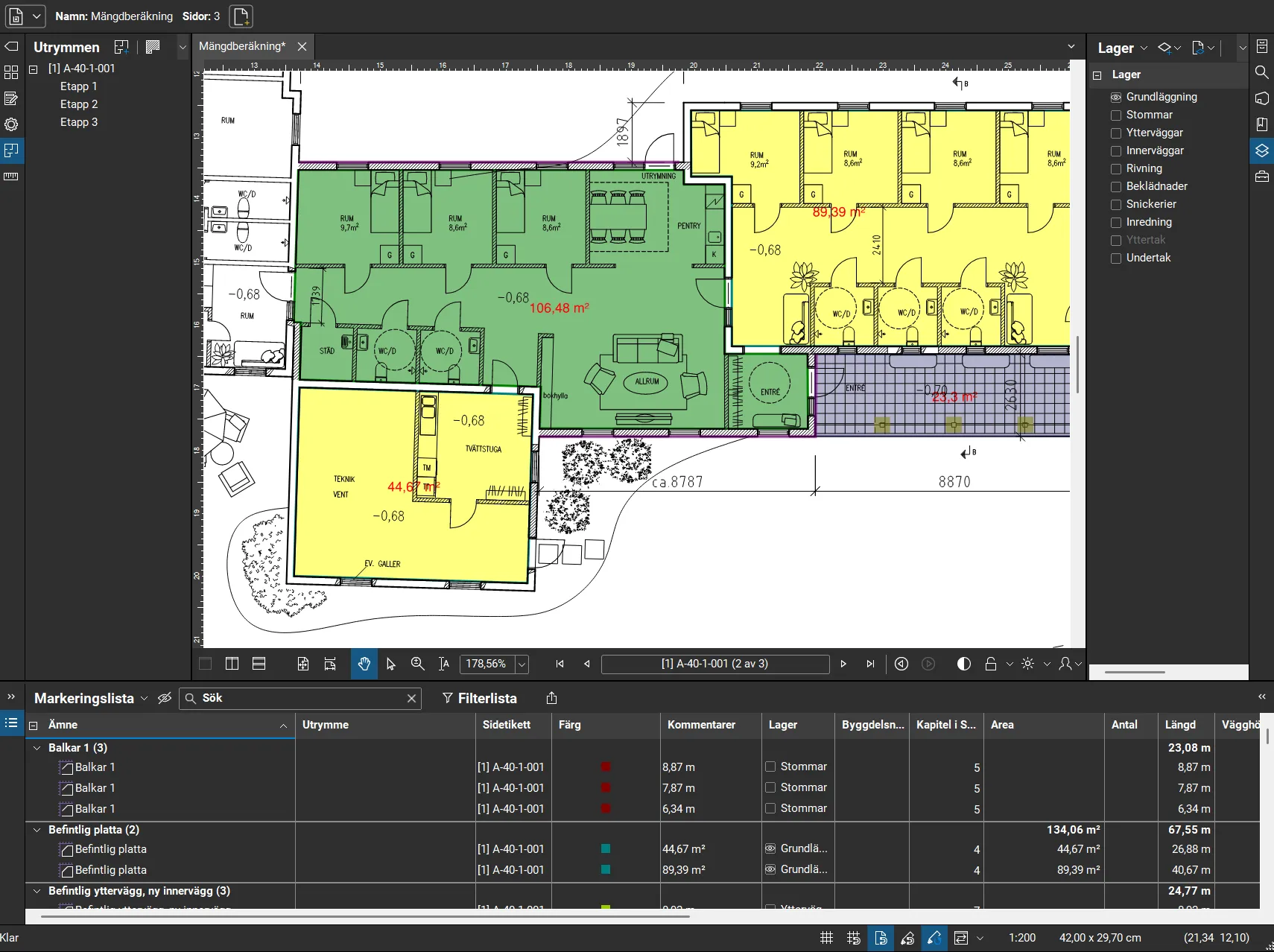Enable the Stommar layer checkbox
The width and height of the screenshot is (1274, 952).
pos(1116,115)
